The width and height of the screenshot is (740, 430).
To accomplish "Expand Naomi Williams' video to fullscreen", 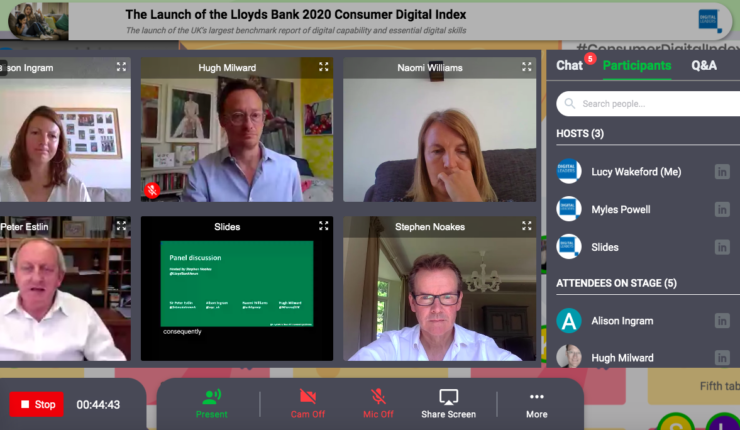I will [x=527, y=67].
